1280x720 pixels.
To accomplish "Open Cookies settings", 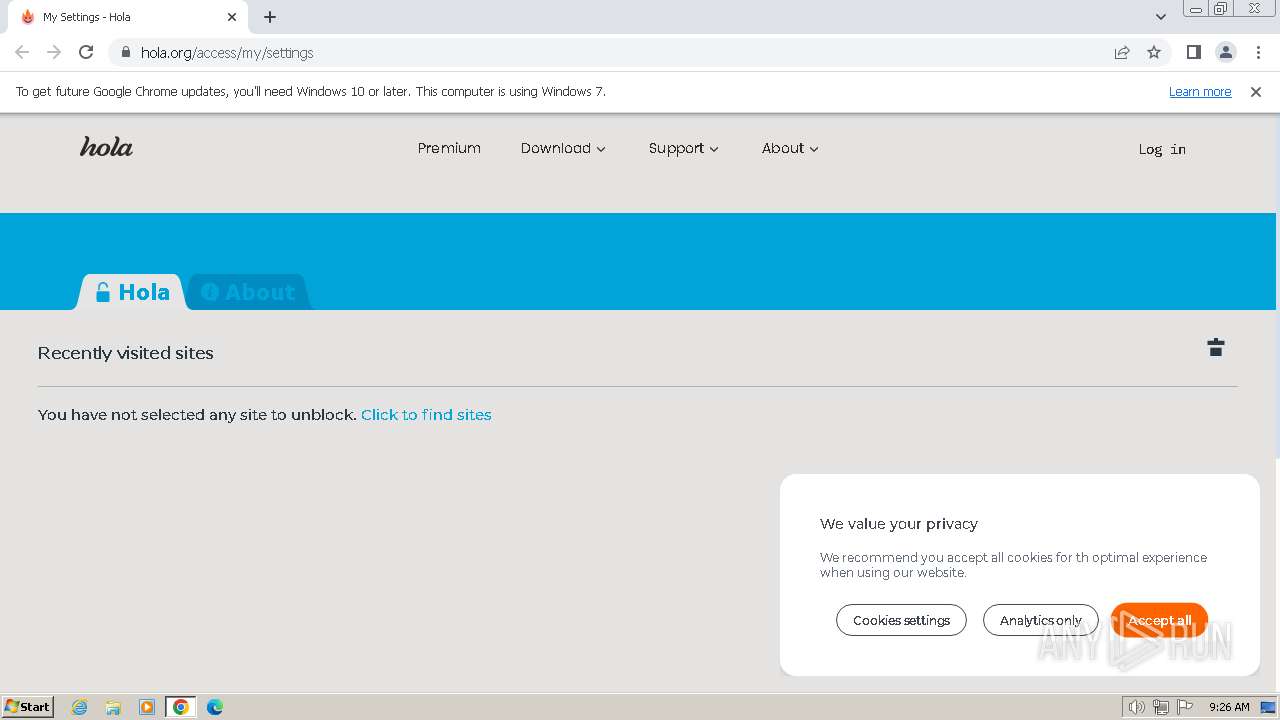I will (901, 620).
